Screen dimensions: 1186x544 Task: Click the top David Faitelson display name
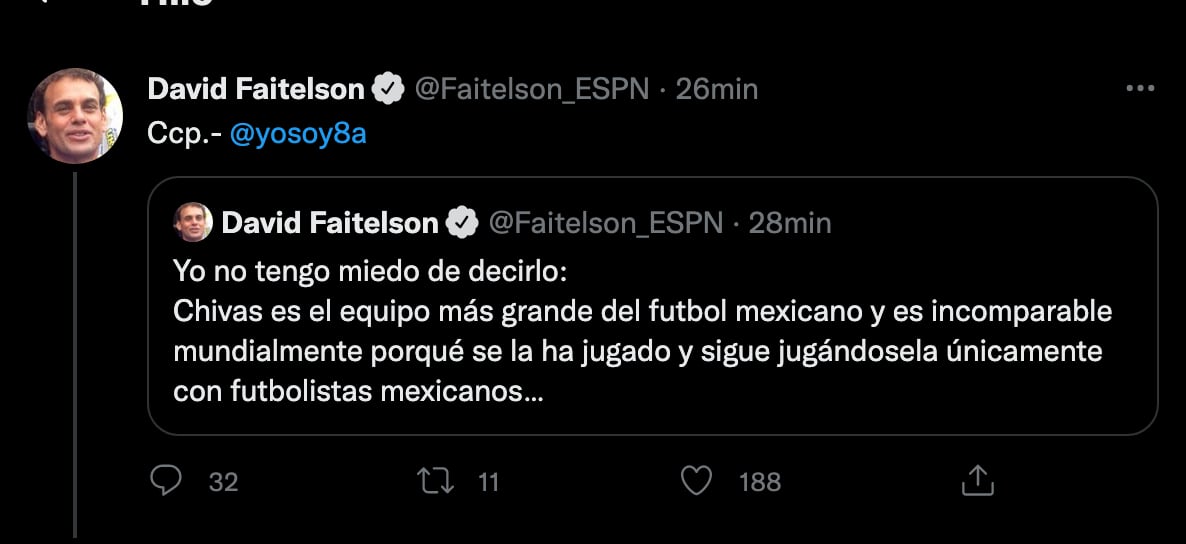click(x=255, y=90)
